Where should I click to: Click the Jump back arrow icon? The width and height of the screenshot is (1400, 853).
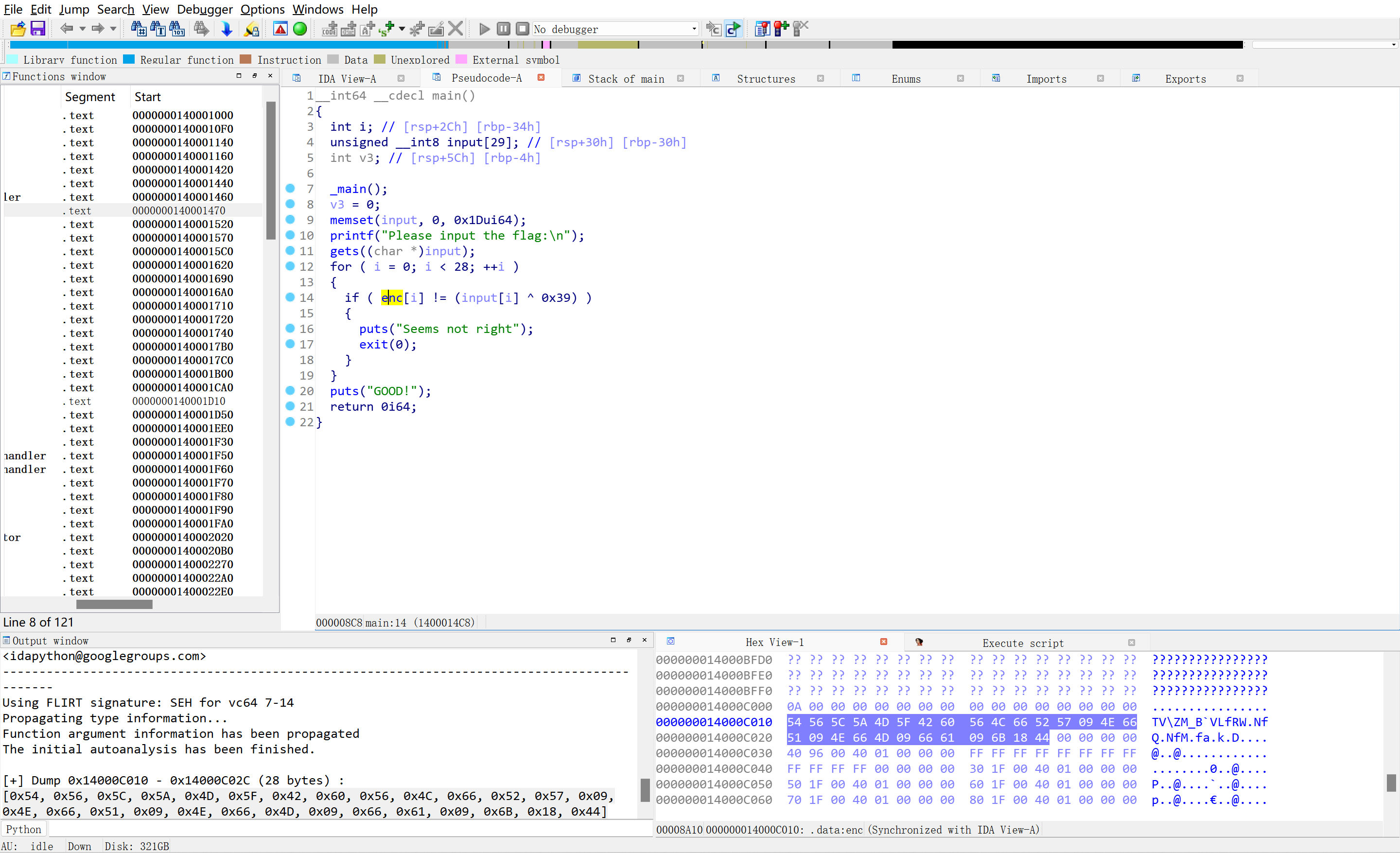pyautogui.click(x=67, y=28)
